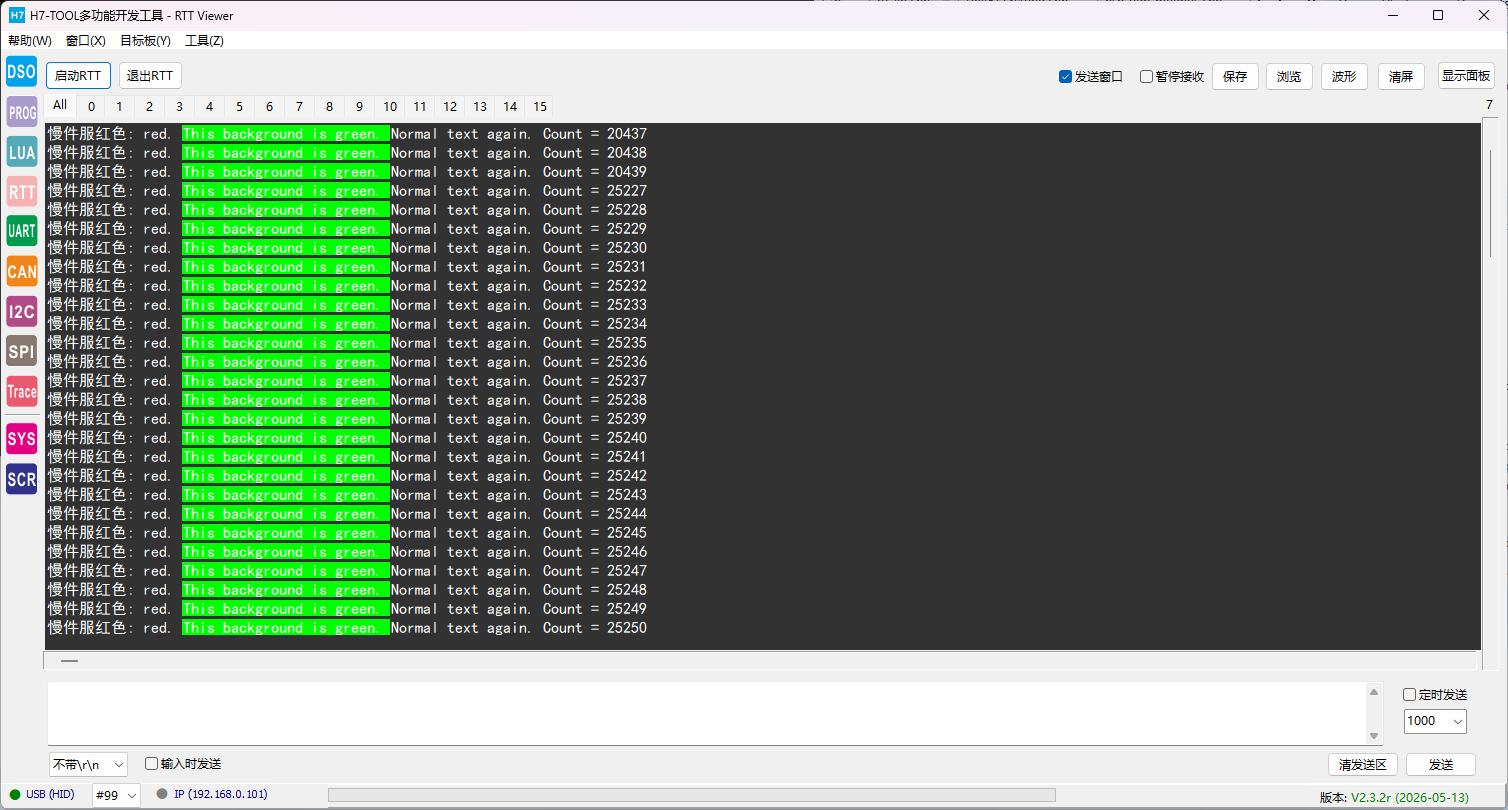
Task: Switch to channel tab 10
Action: (x=390, y=107)
